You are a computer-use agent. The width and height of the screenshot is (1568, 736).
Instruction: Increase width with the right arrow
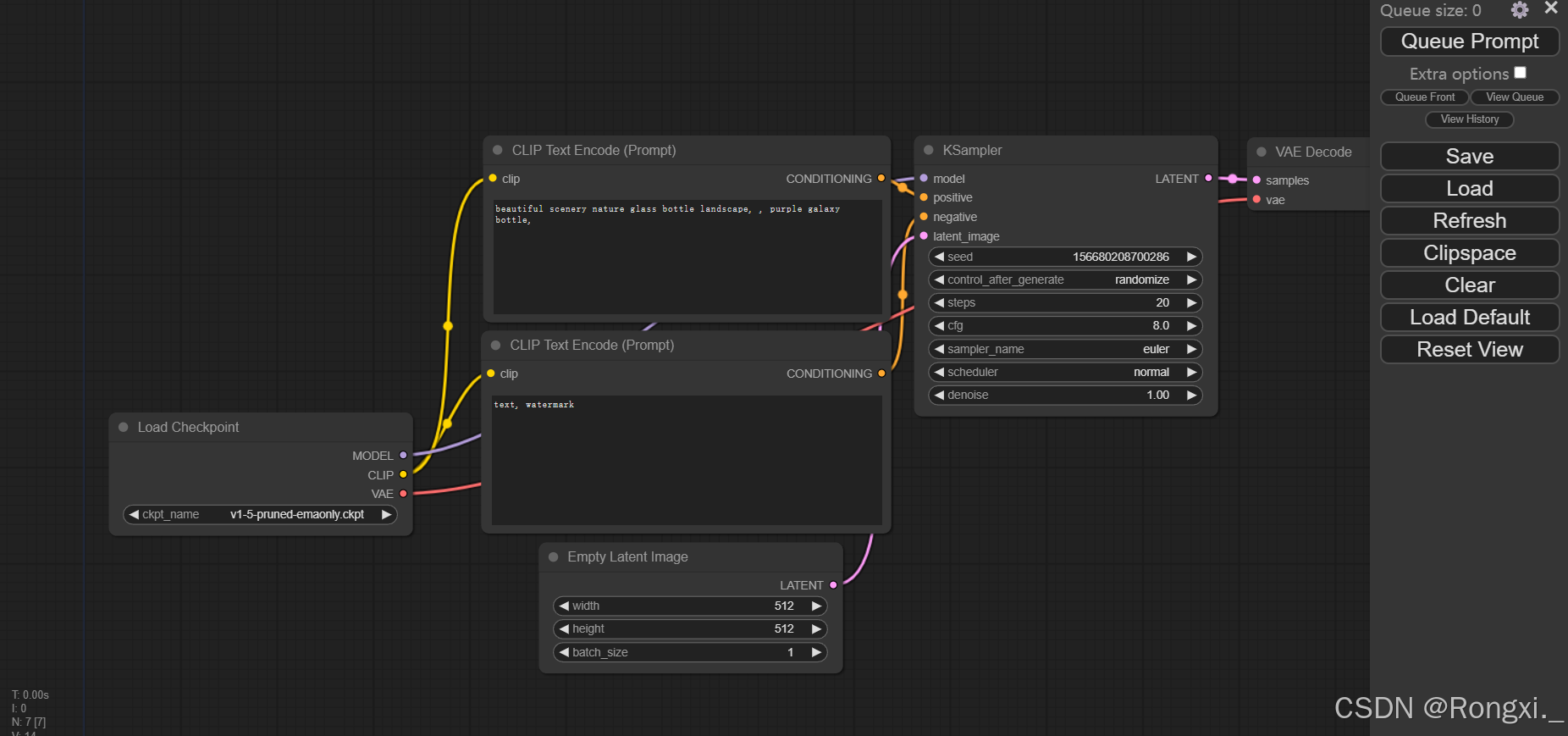pyautogui.click(x=816, y=606)
